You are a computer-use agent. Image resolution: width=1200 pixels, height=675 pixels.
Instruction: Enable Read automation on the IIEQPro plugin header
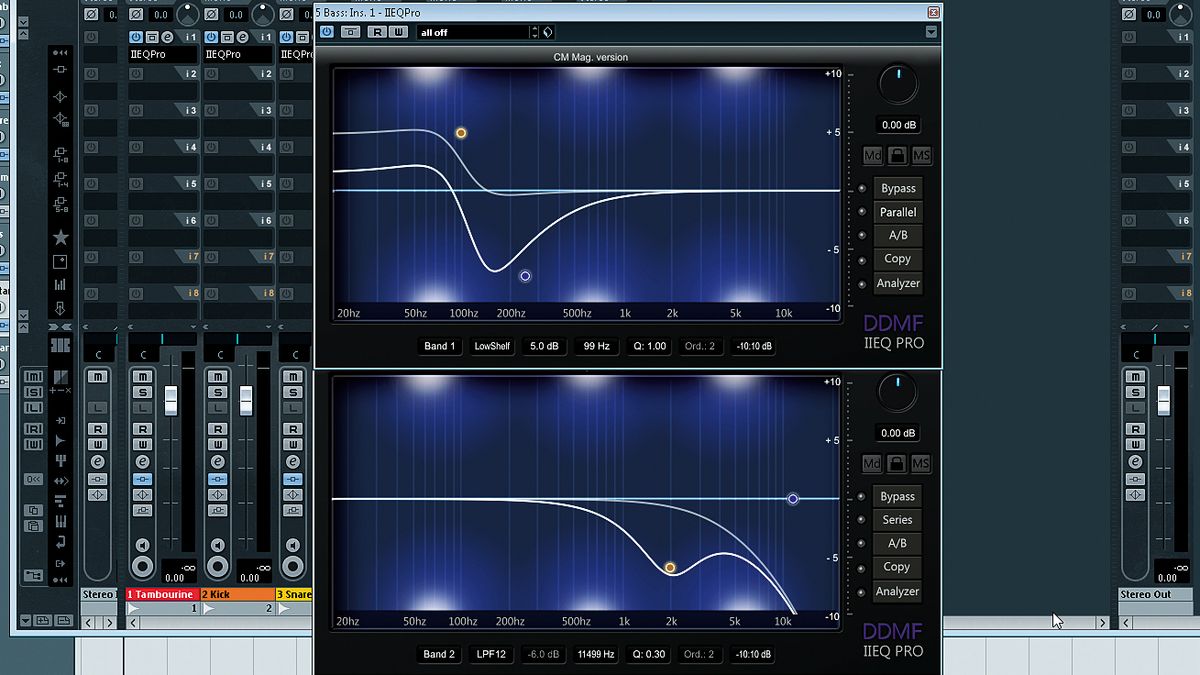(x=375, y=32)
